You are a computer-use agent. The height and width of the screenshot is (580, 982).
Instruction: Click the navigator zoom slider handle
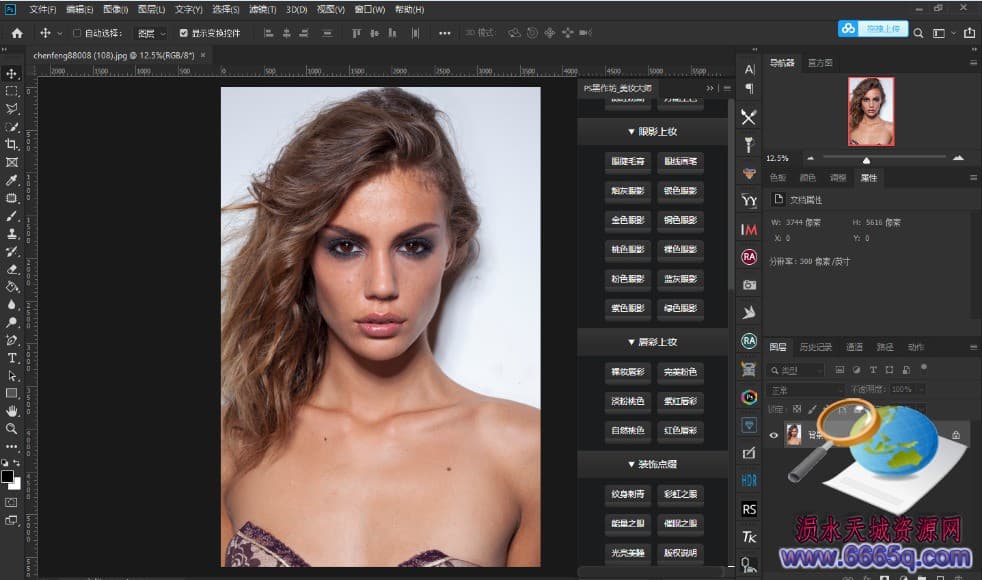pyautogui.click(x=866, y=160)
